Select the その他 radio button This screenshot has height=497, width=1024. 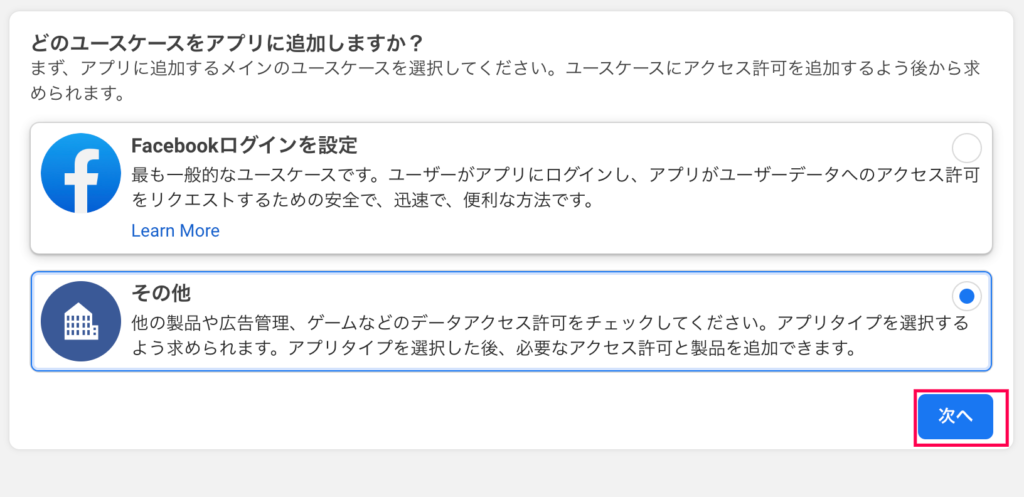(967, 297)
